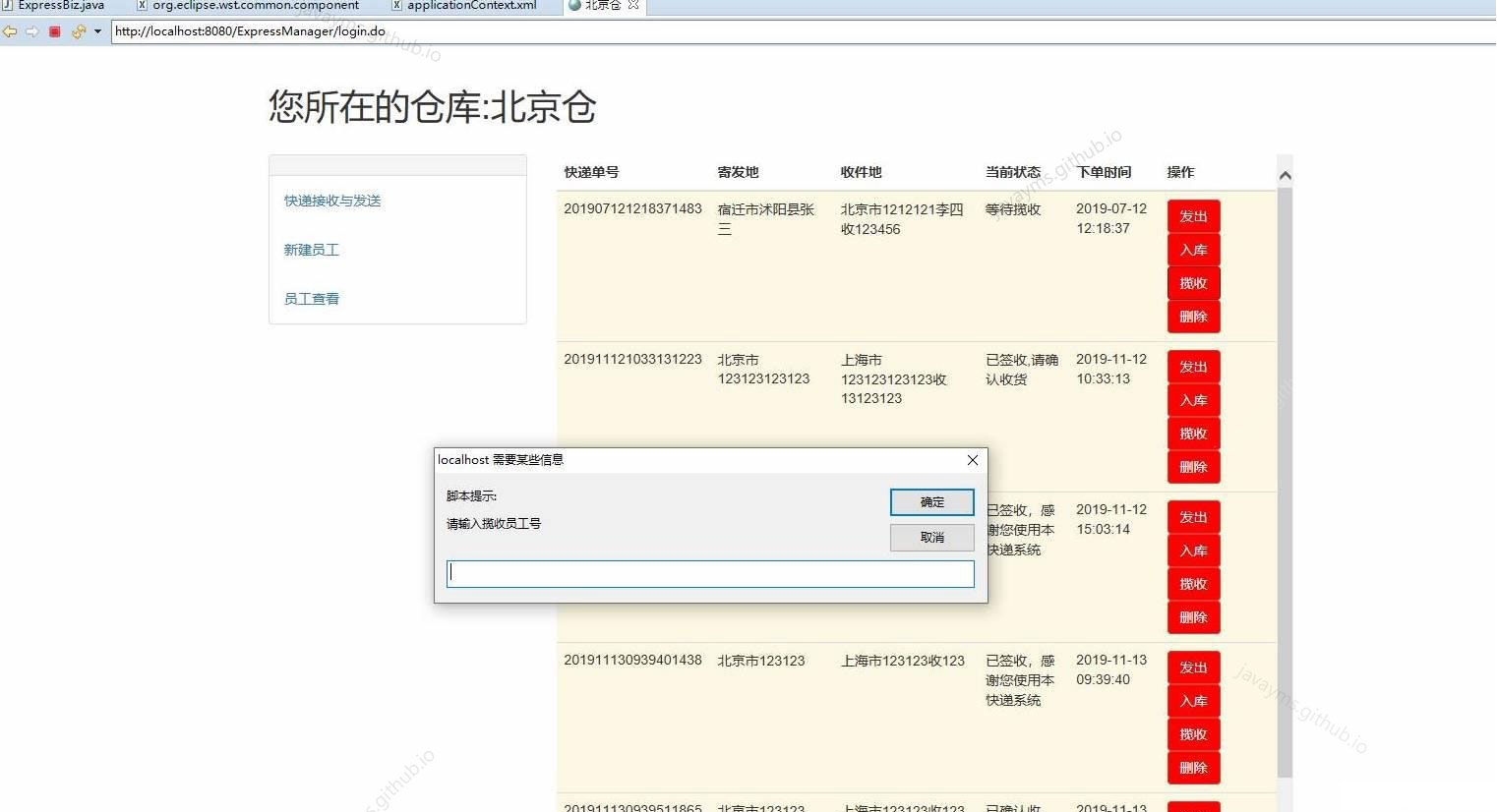
Task: Click the text input field in the dialog
Action: [710, 573]
